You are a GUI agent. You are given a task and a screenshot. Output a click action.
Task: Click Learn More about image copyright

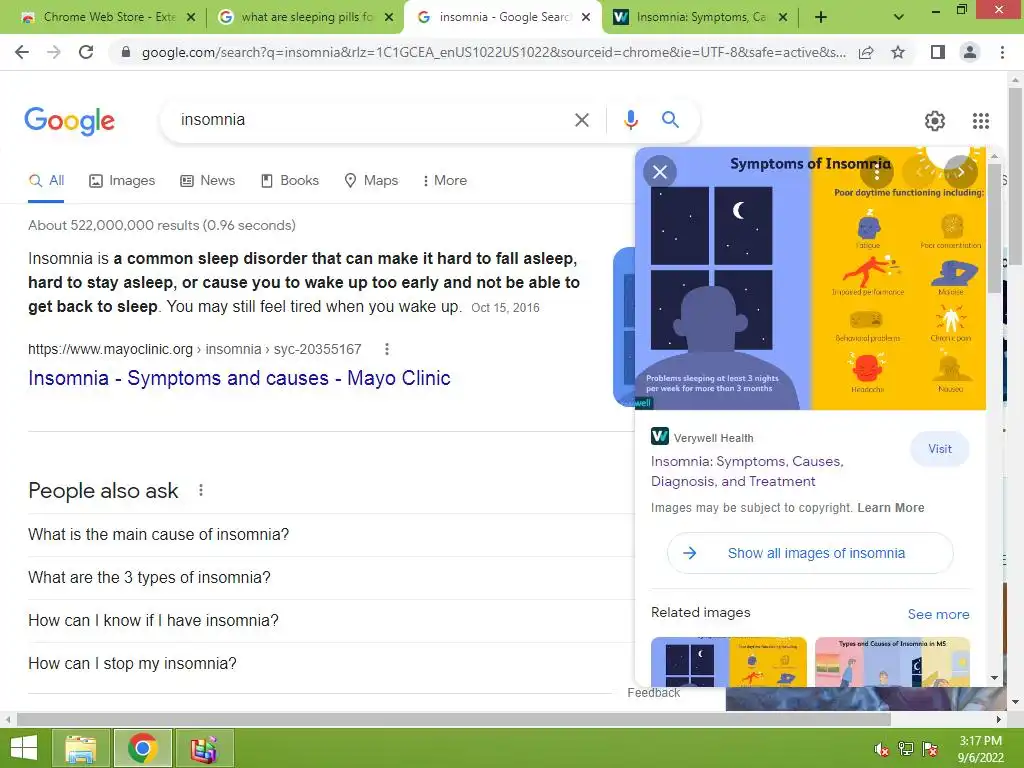pyautogui.click(x=891, y=508)
